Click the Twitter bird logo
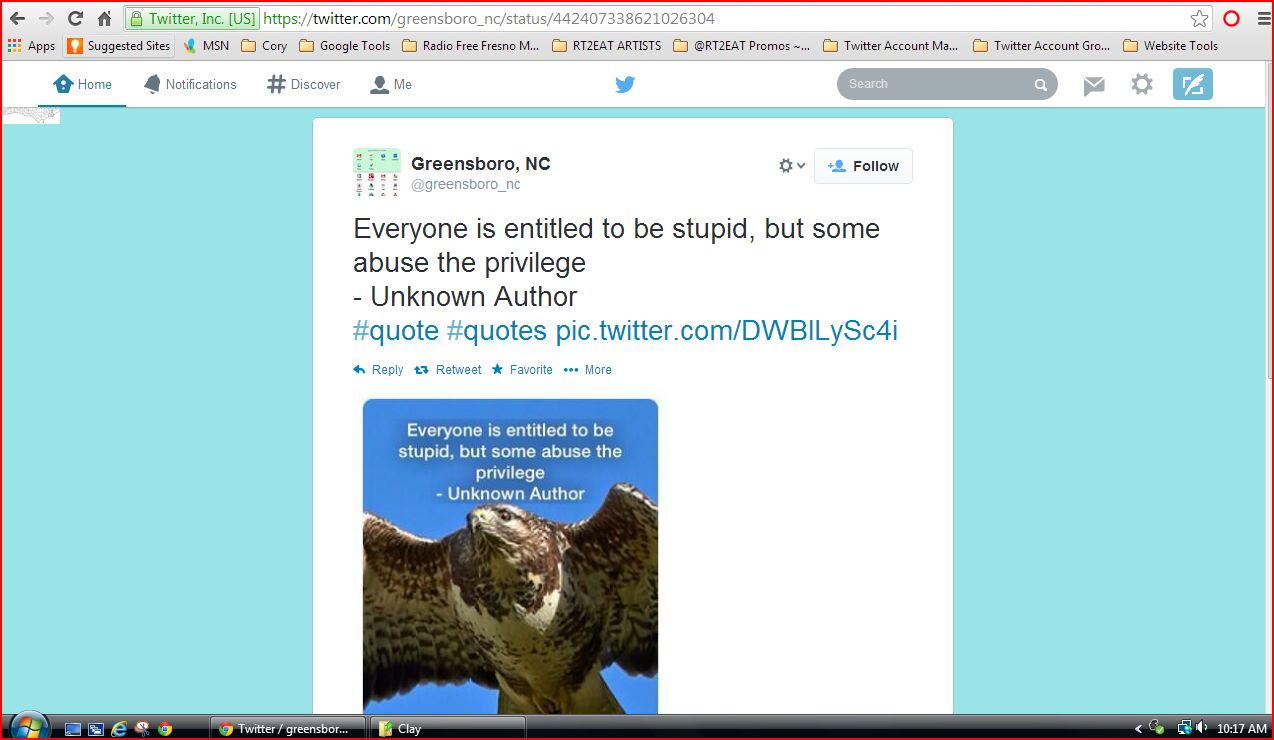Screen dimensions: 1274x740 pos(625,85)
